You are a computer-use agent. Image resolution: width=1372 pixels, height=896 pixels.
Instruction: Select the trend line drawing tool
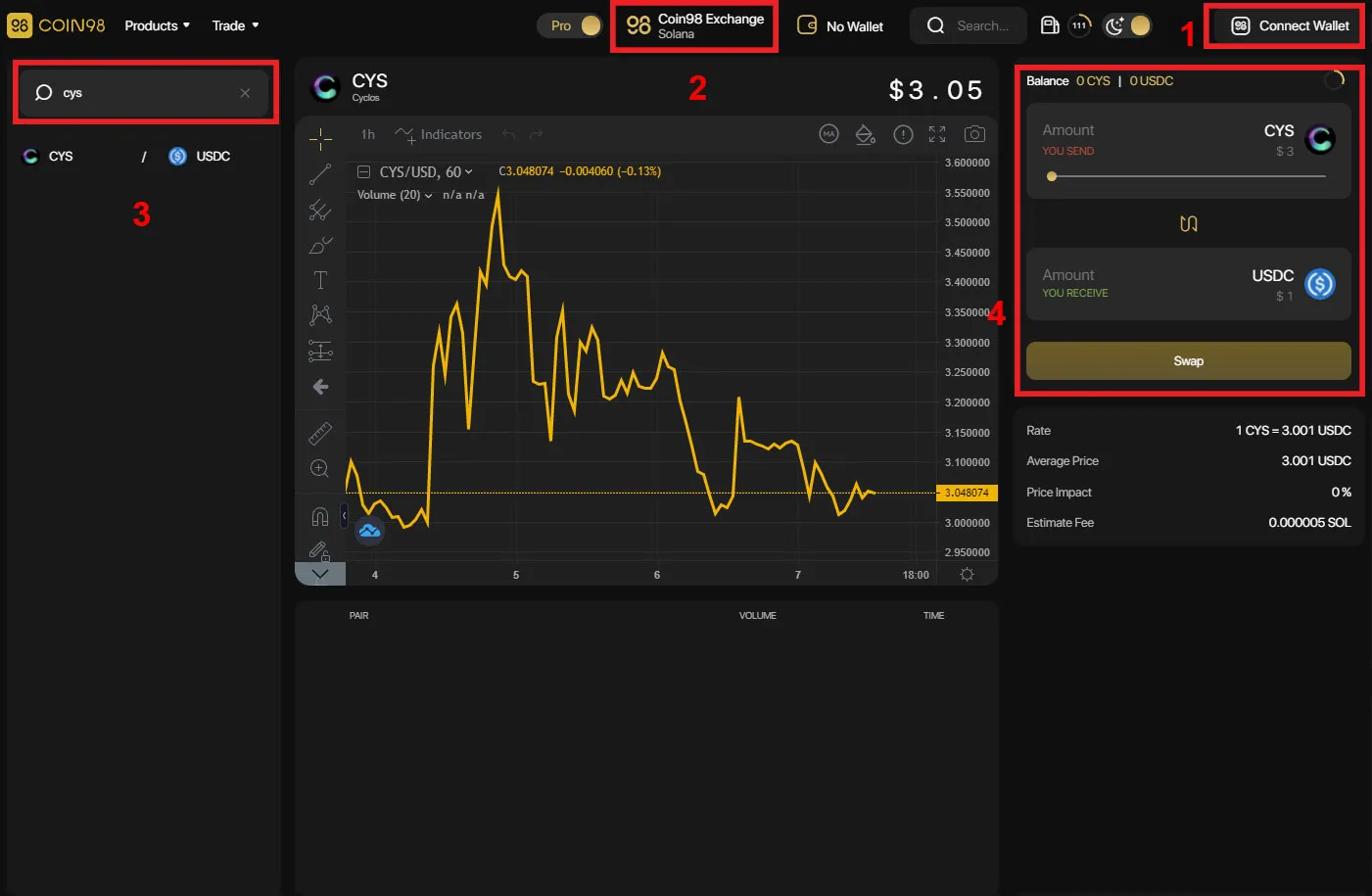pos(320,174)
